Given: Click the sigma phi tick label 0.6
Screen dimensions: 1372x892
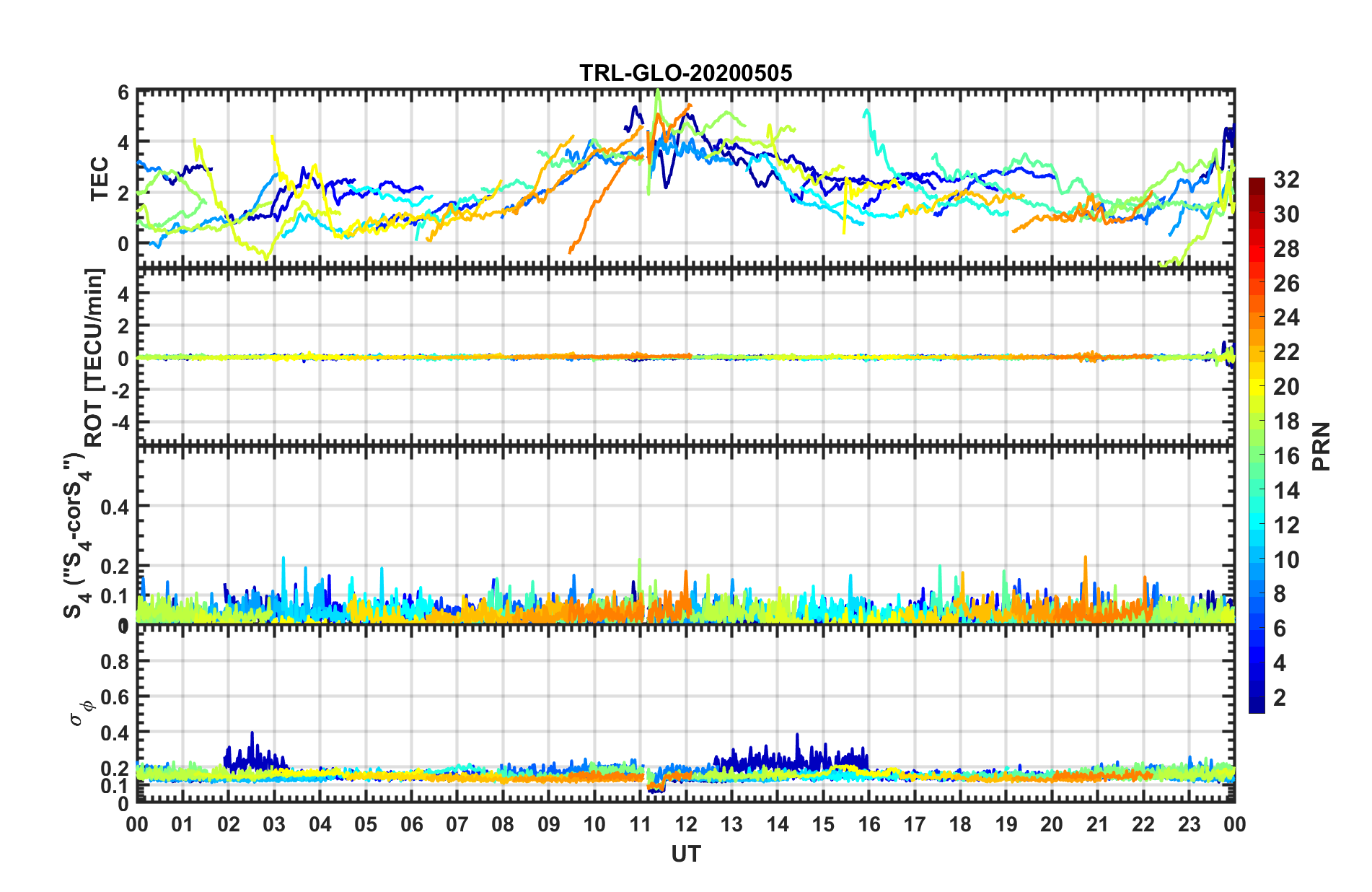Looking at the screenshot, I should point(115,697).
